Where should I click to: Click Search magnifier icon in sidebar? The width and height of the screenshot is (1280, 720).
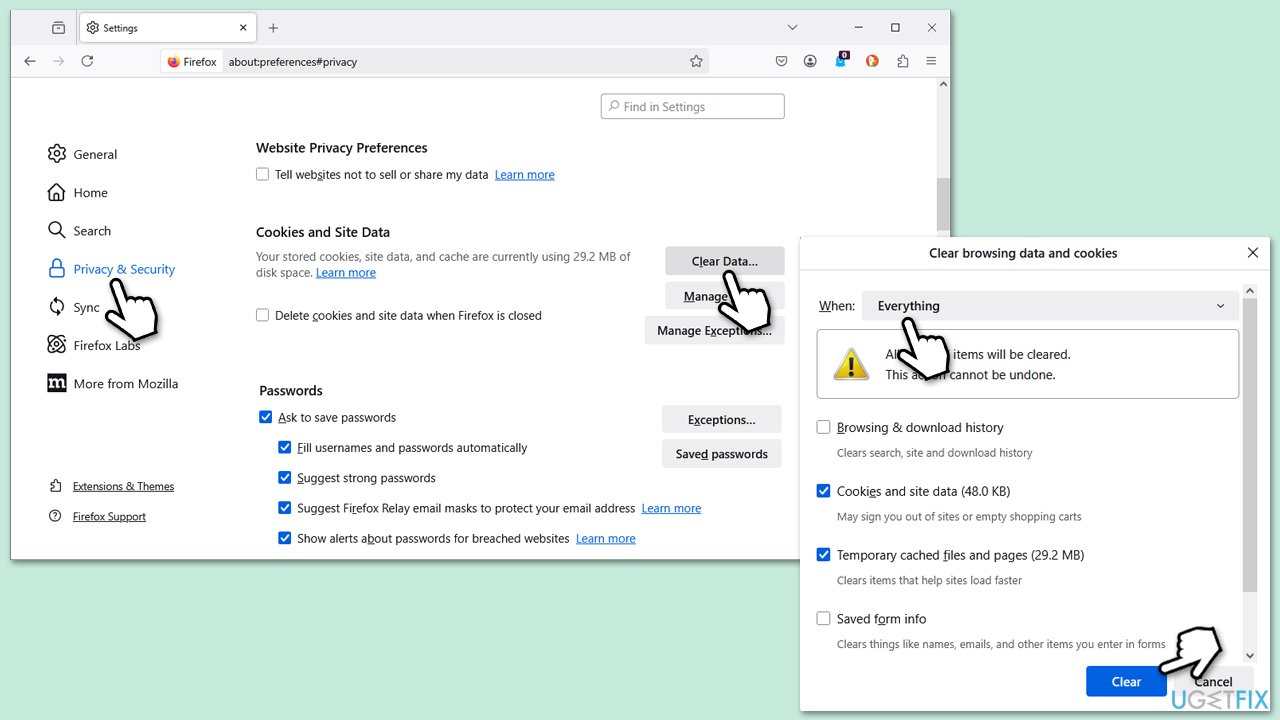(56, 230)
